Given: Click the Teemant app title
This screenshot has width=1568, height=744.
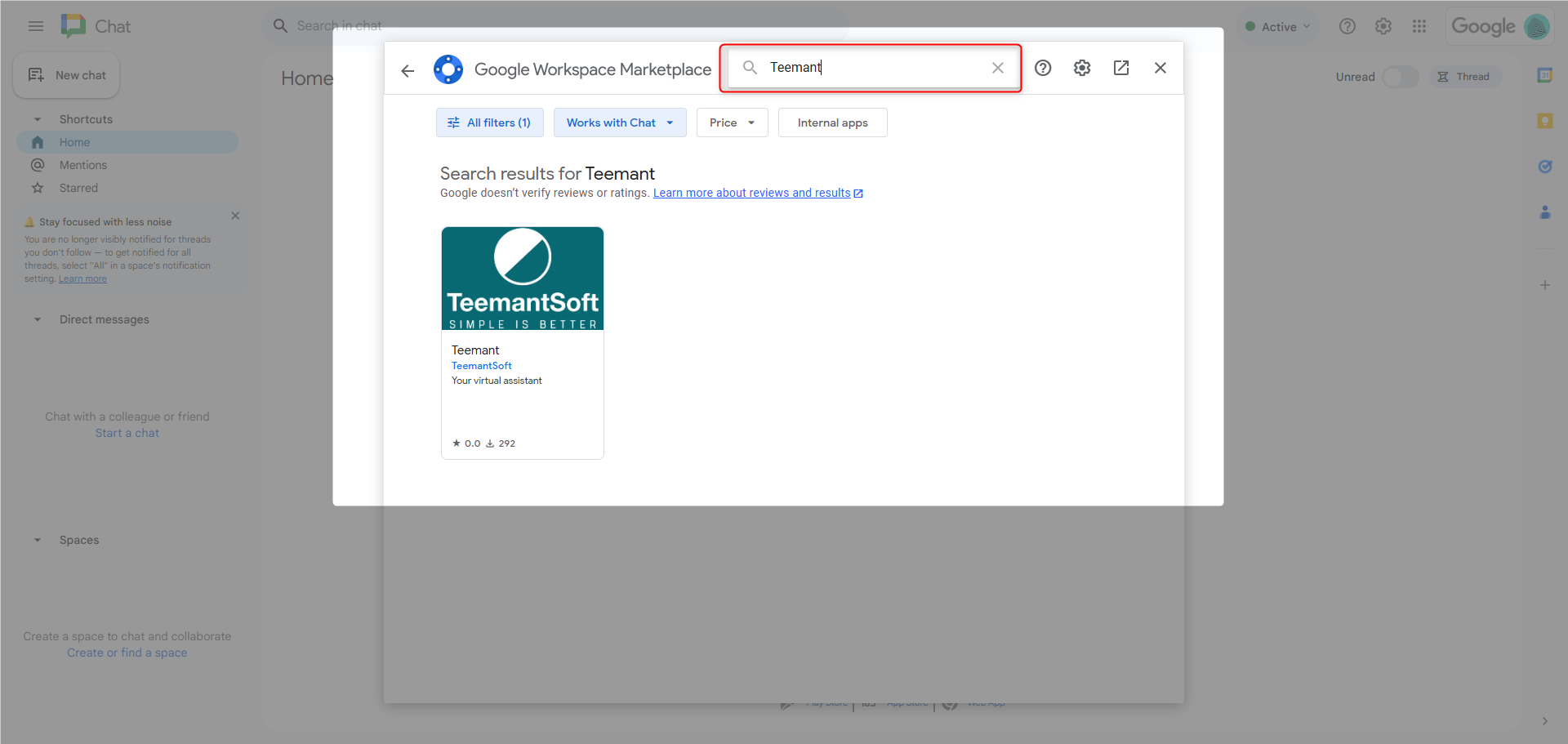Looking at the screenshot, I should pos(475,350).
